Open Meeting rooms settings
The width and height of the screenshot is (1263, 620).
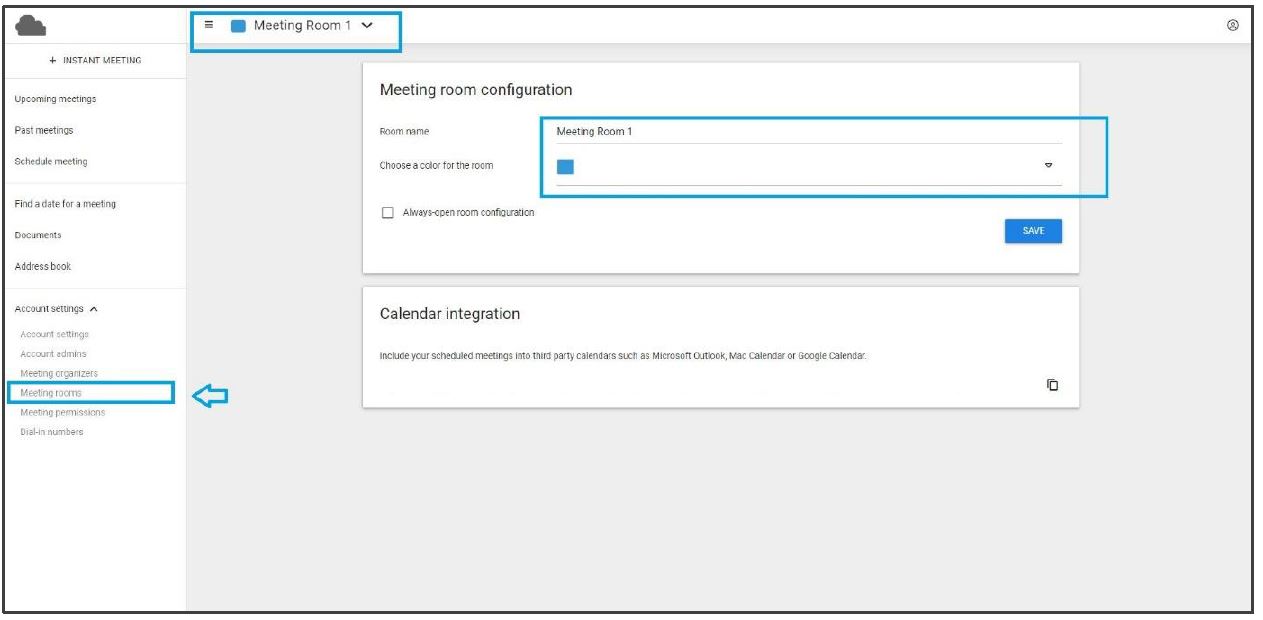(51, 393)
